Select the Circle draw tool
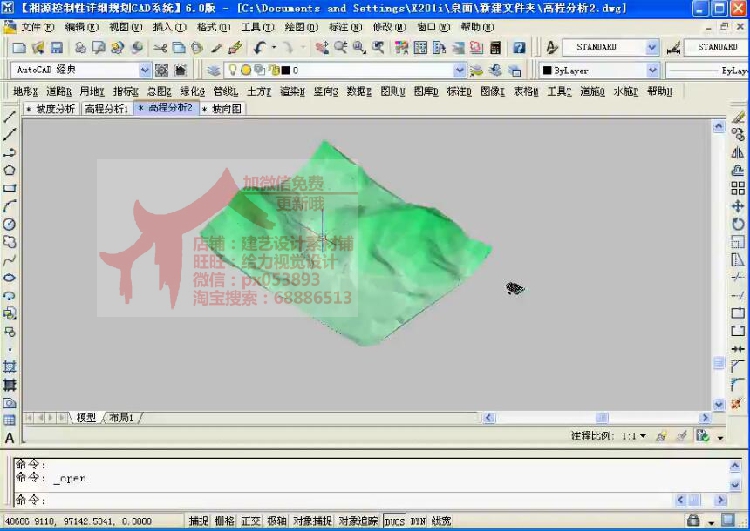 click(x=10, y=224)
